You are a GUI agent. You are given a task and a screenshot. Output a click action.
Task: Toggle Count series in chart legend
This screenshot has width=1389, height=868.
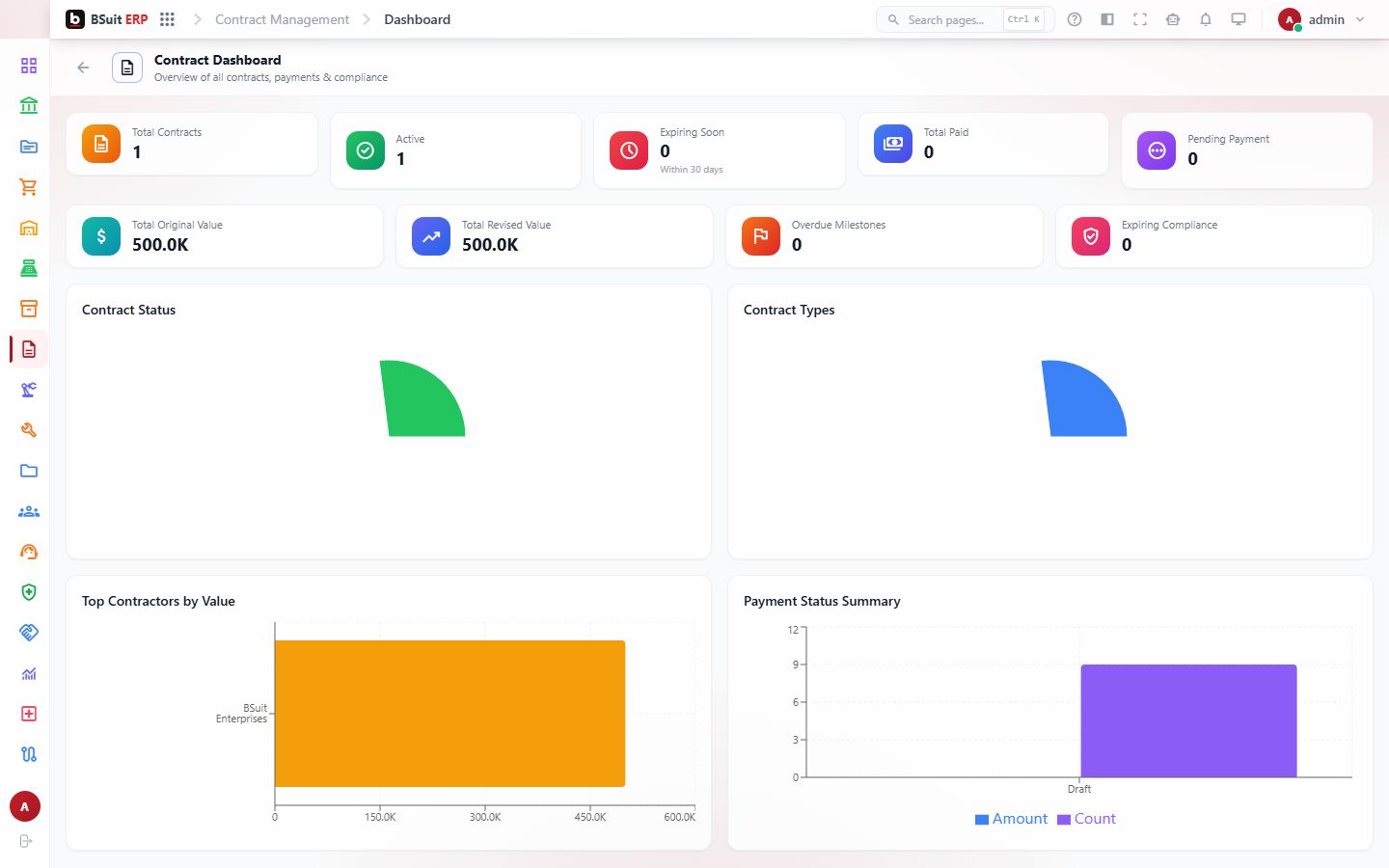click(x=1086, y=819)
